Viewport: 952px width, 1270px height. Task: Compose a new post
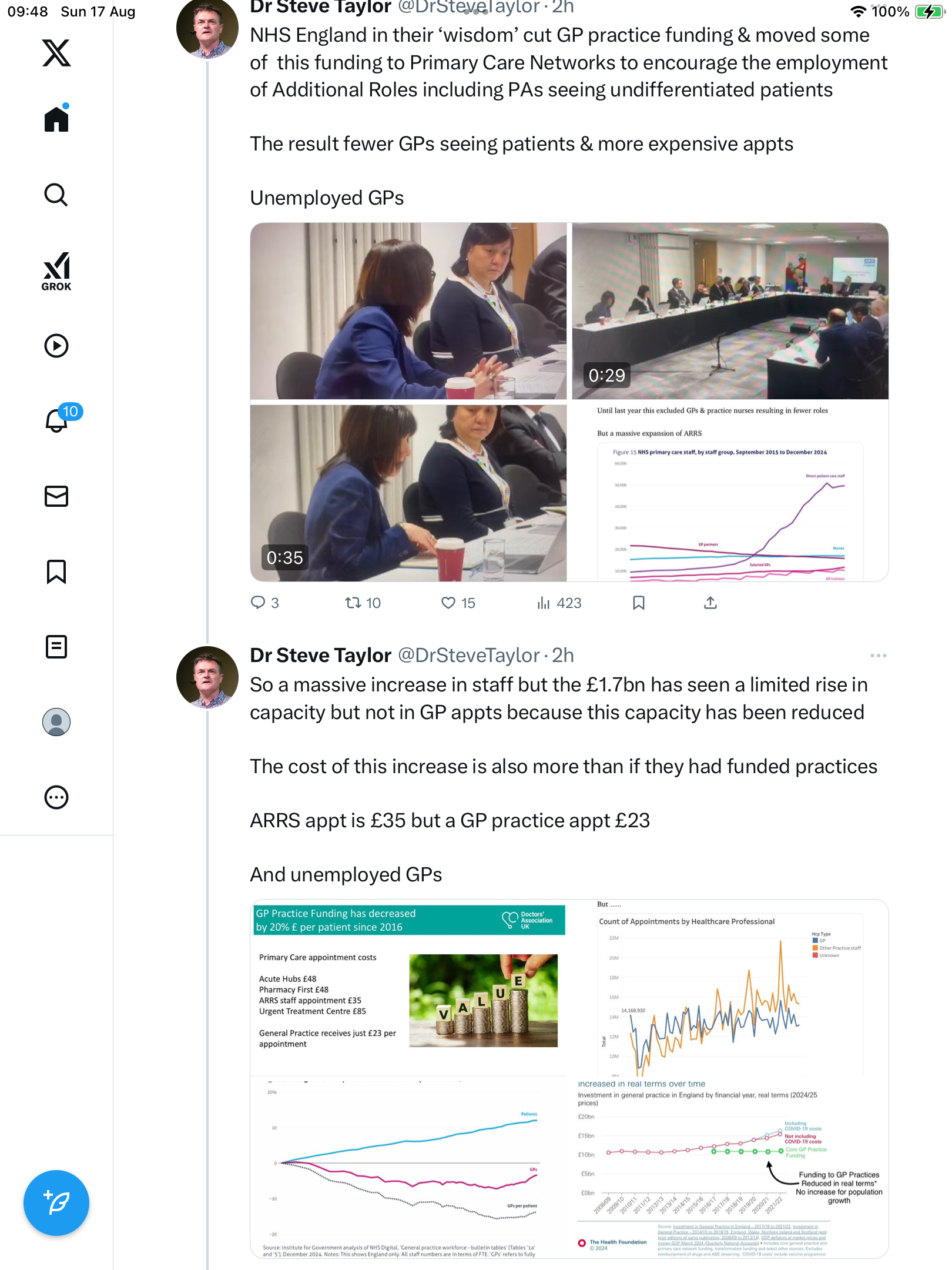tap(56, 1203)
